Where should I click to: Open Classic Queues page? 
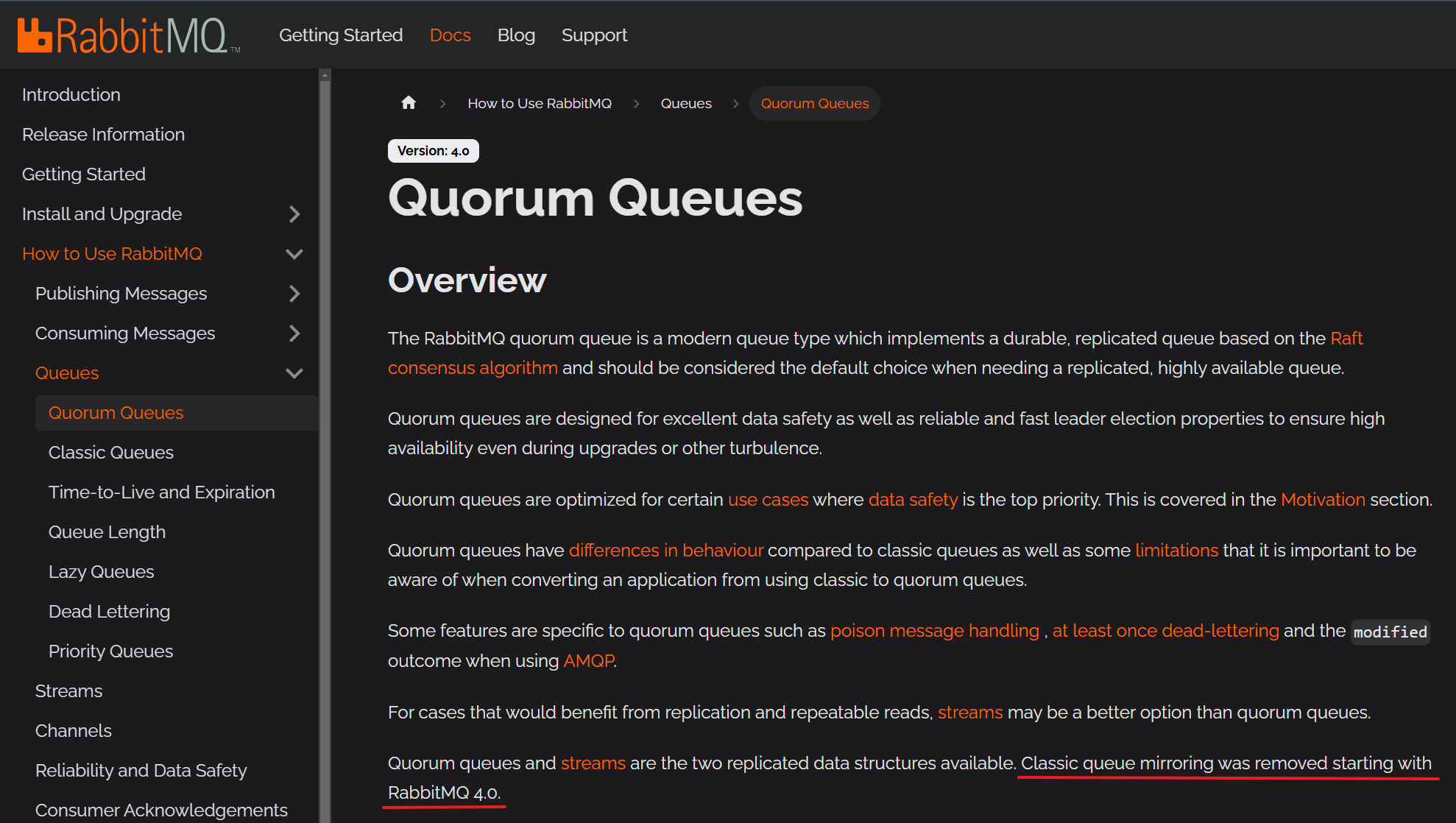tap(111, 453)
